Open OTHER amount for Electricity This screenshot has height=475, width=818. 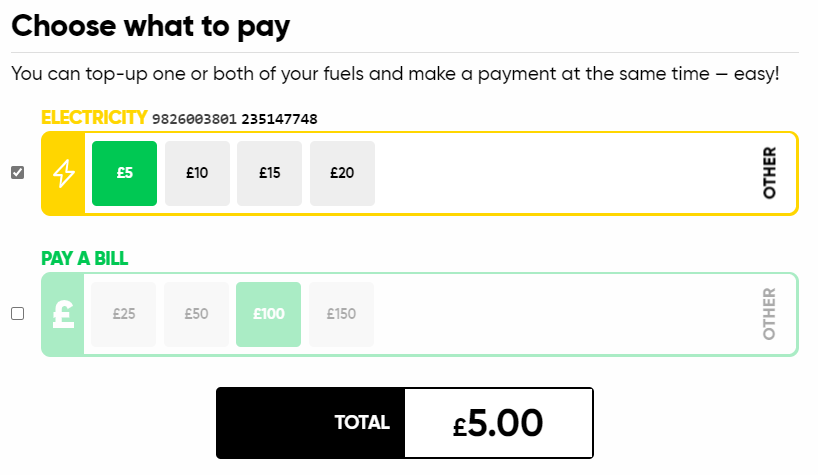coord(769,173)
